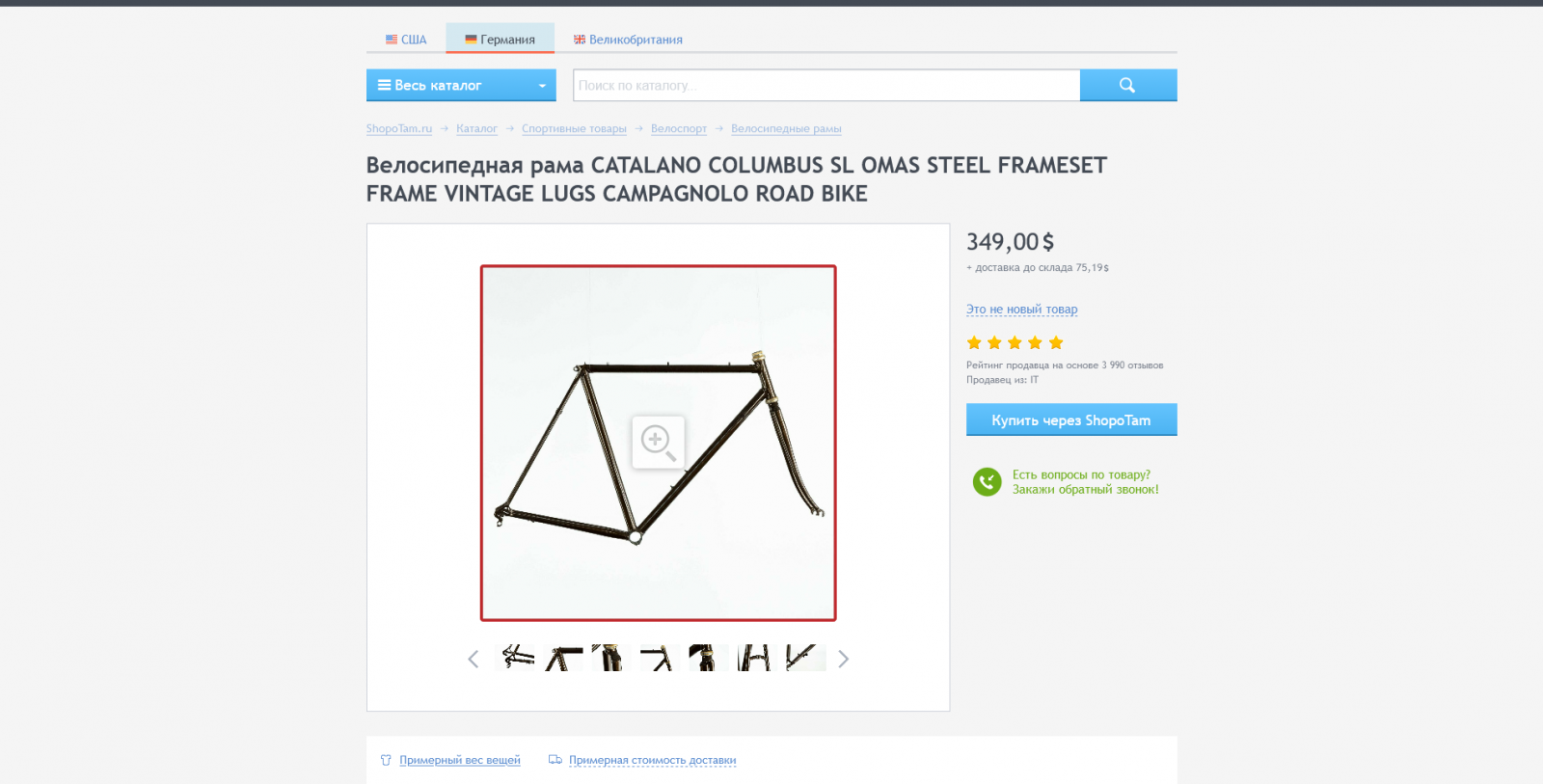This screenshot has height=784, width=1543.
Task: Select the Германия tab
Action: [500, 40]
